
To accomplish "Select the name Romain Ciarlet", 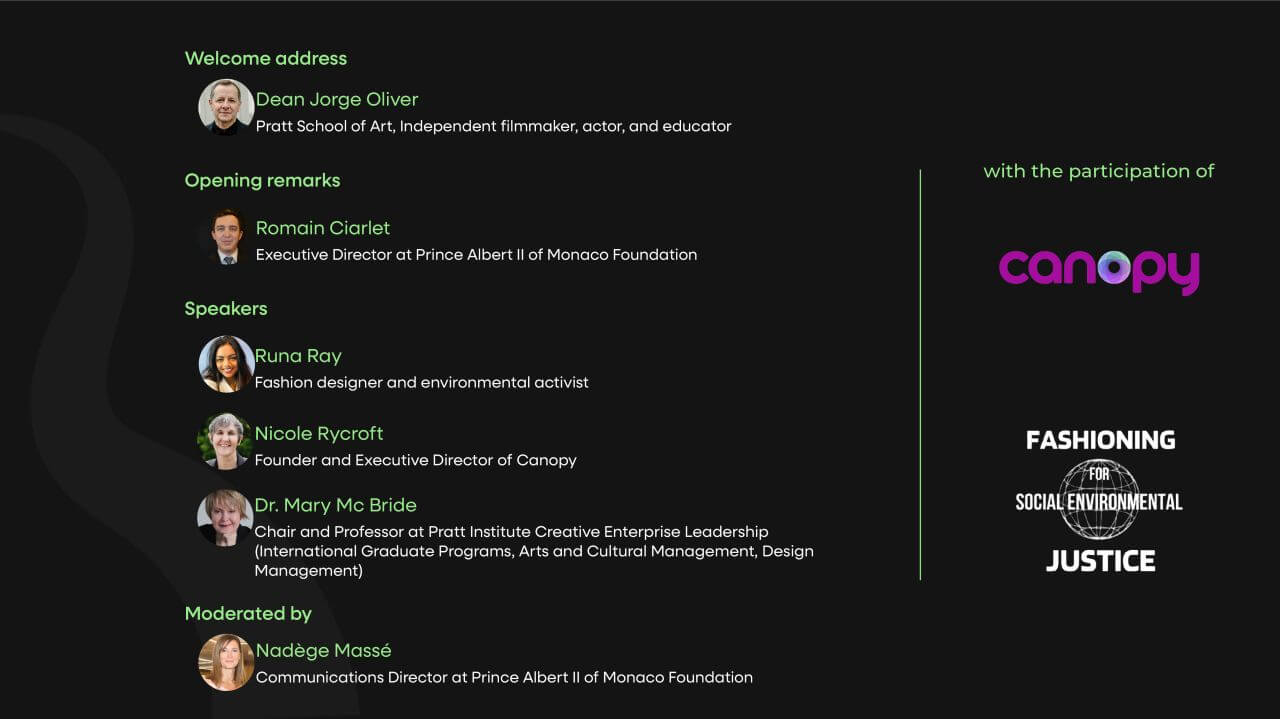I will tap(323, 228).
